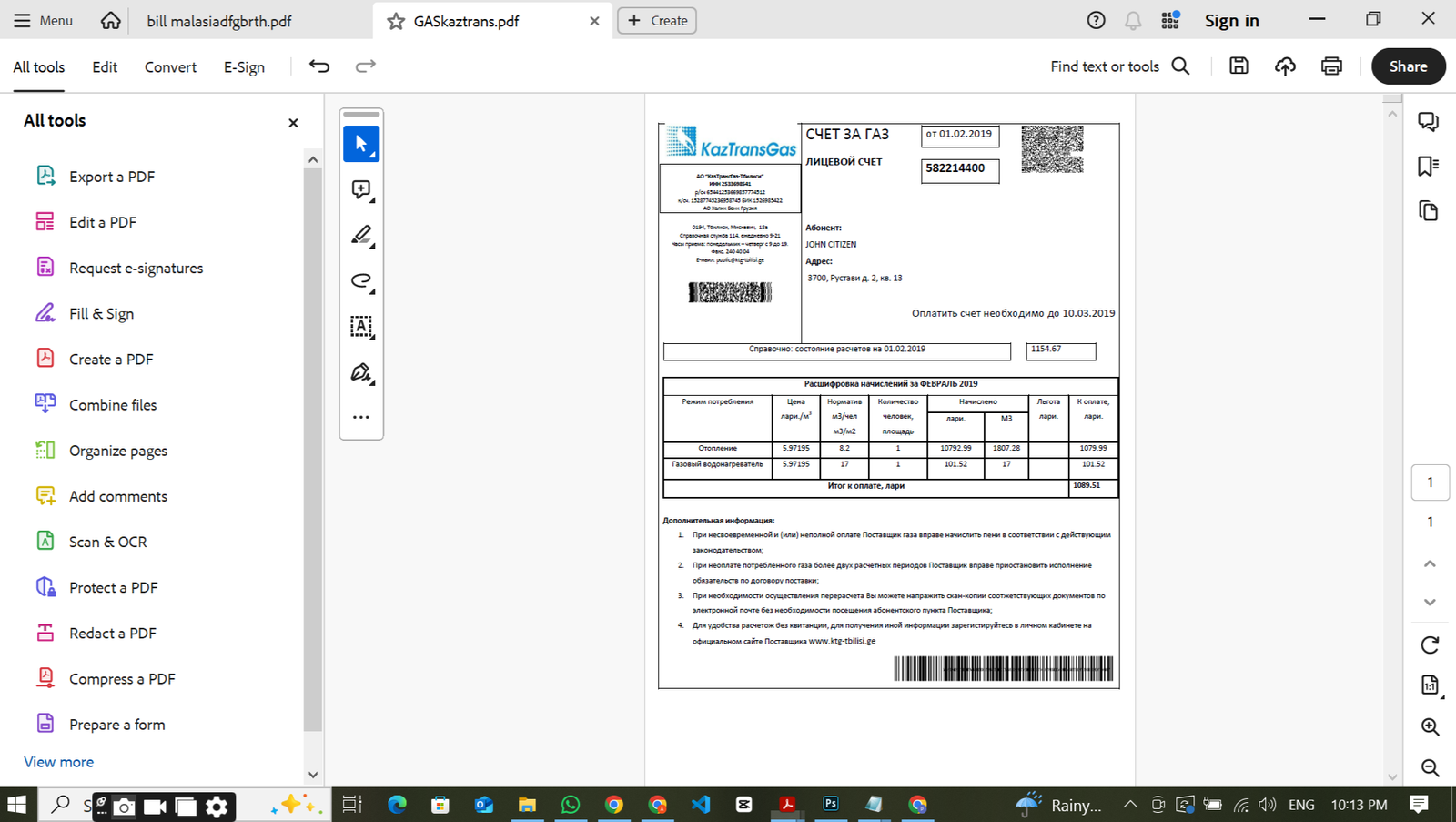Screen dimensions: 1456x822
Task: Rotate page using the rotate icon
Action: [1430, 644]
